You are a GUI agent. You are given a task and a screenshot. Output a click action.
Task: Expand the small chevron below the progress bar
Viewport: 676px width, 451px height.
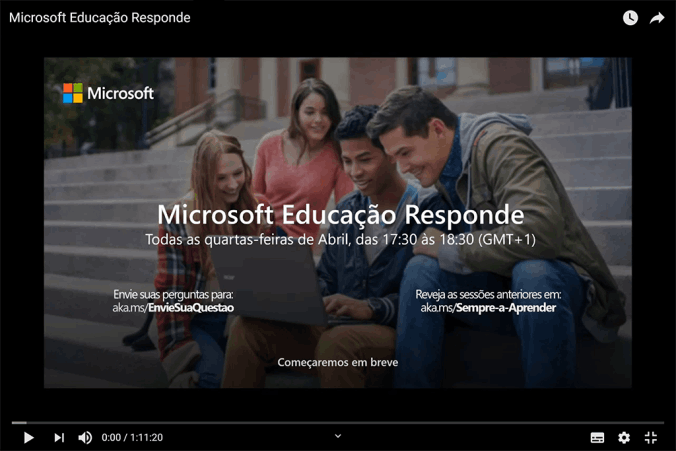tap(338, 435)
